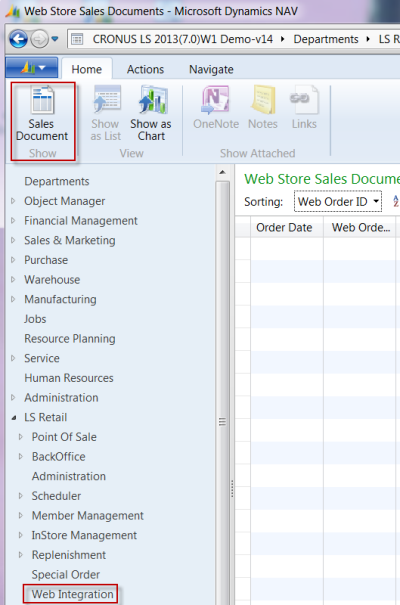This screenshot has width=400, height=605.
Task: Open the Sales Document ribbon button
Action: click(x=42, y=113)
